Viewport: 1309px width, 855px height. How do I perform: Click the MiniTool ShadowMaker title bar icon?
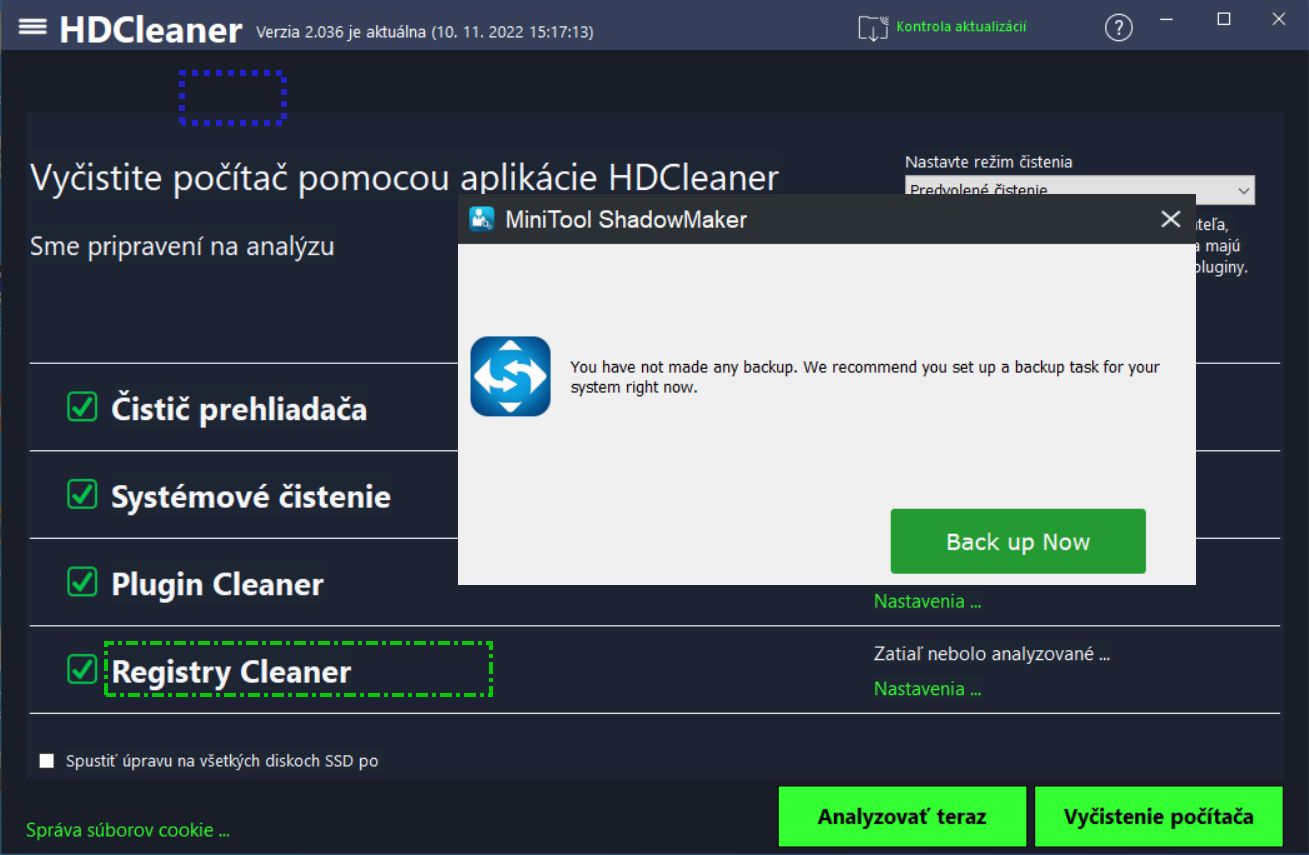point(482,219)
